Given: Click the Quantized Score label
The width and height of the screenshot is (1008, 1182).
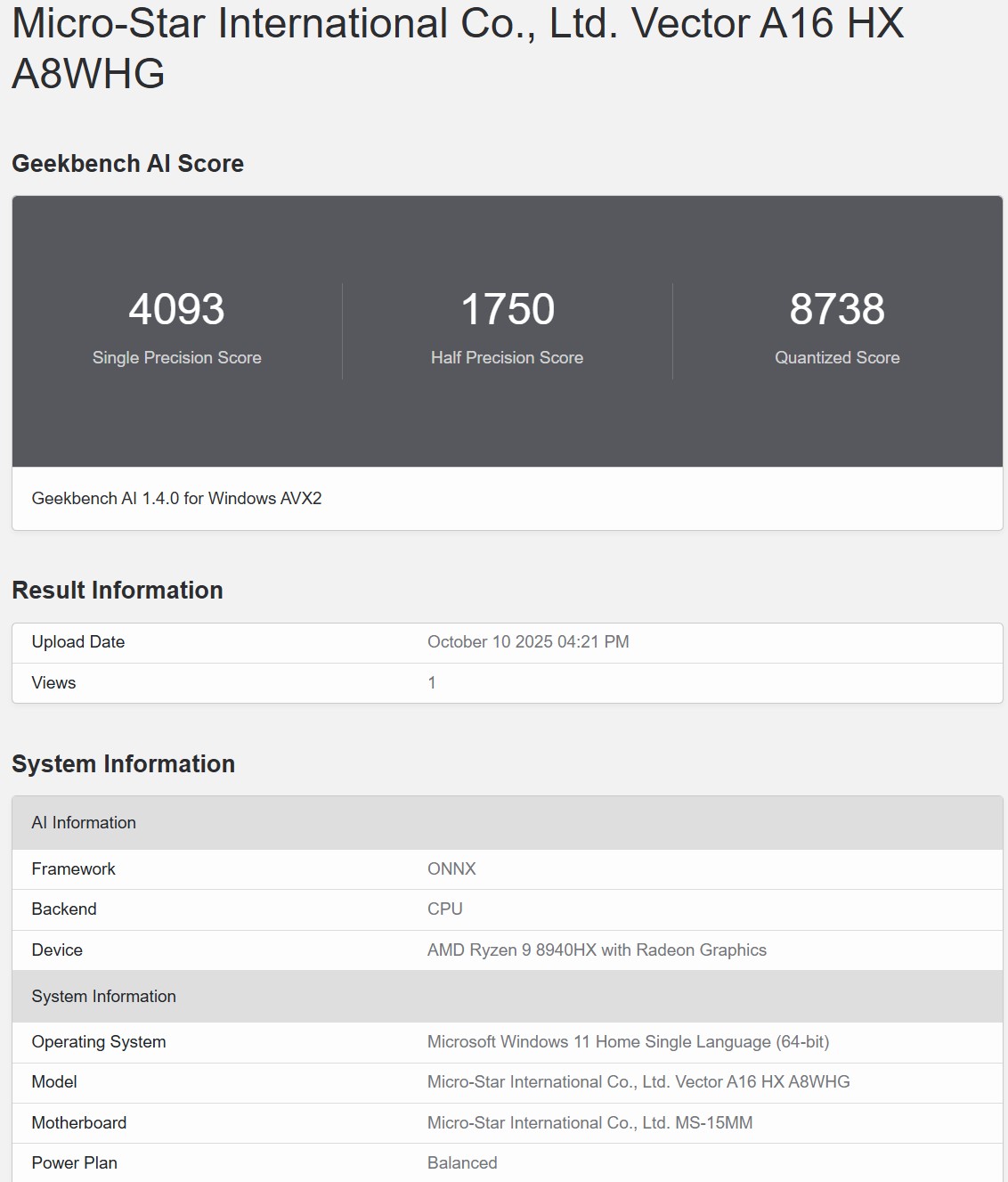Looking at the screenshot, I should pos(836,357).
